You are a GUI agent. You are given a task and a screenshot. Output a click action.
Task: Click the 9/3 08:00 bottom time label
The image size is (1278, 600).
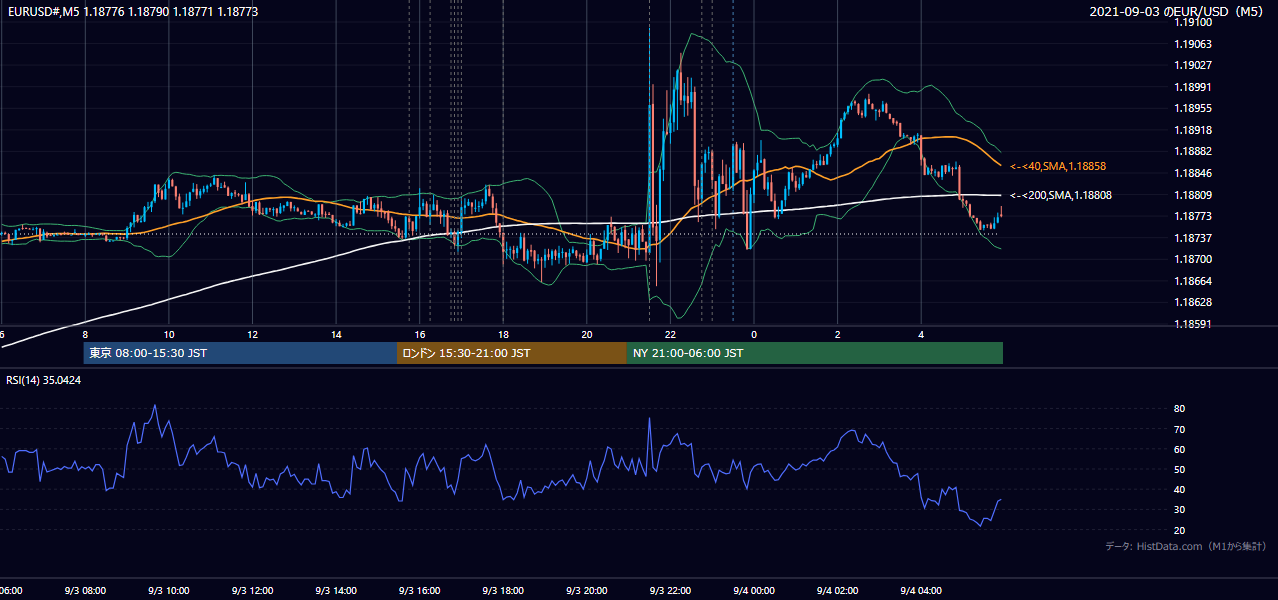(x=85, y=591)
